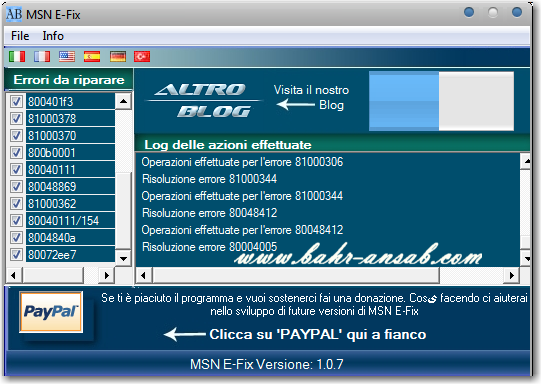Click the leftmost blue window control button
Viewport: 541px width, 384px height.
469,12
